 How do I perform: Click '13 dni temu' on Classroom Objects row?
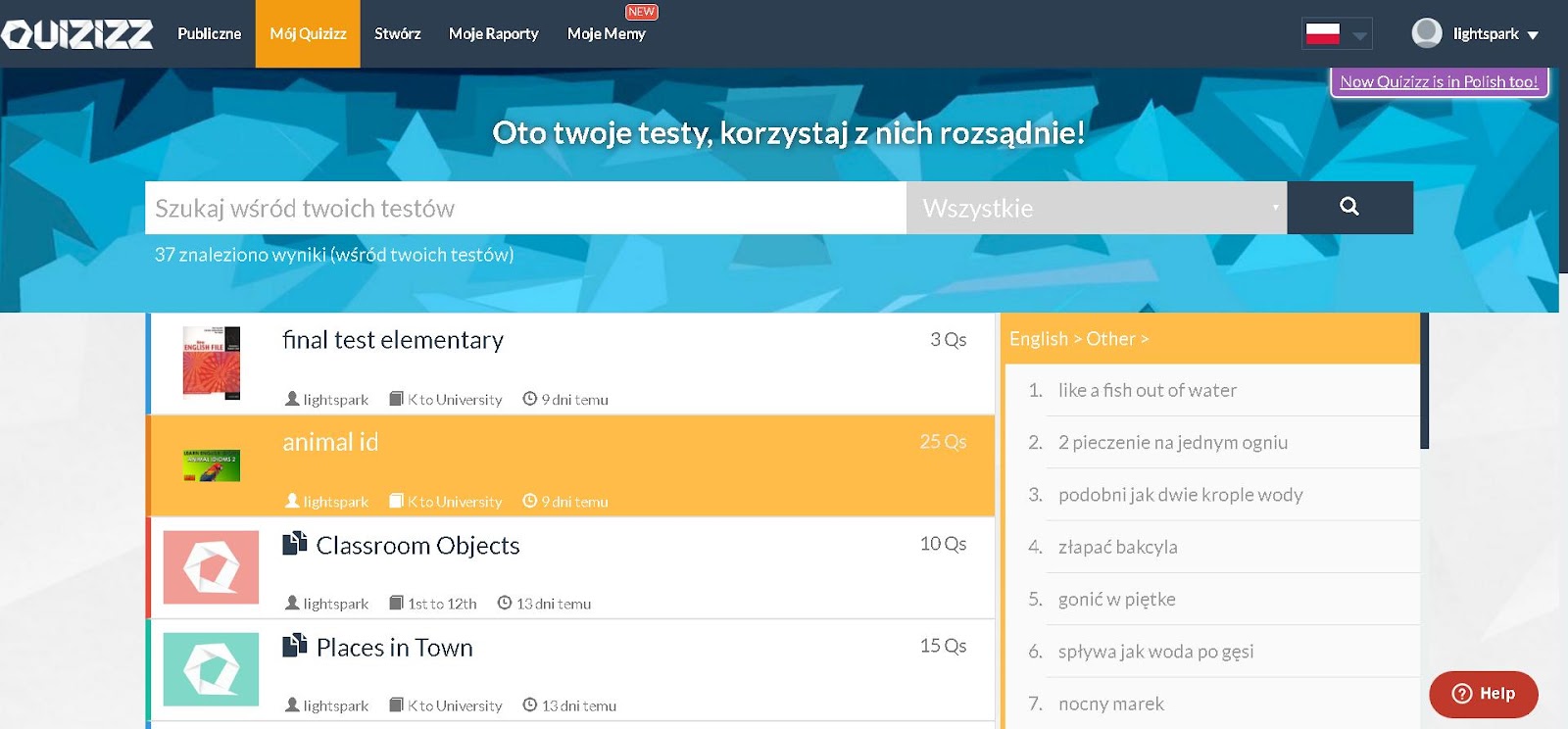pos(554,604)
